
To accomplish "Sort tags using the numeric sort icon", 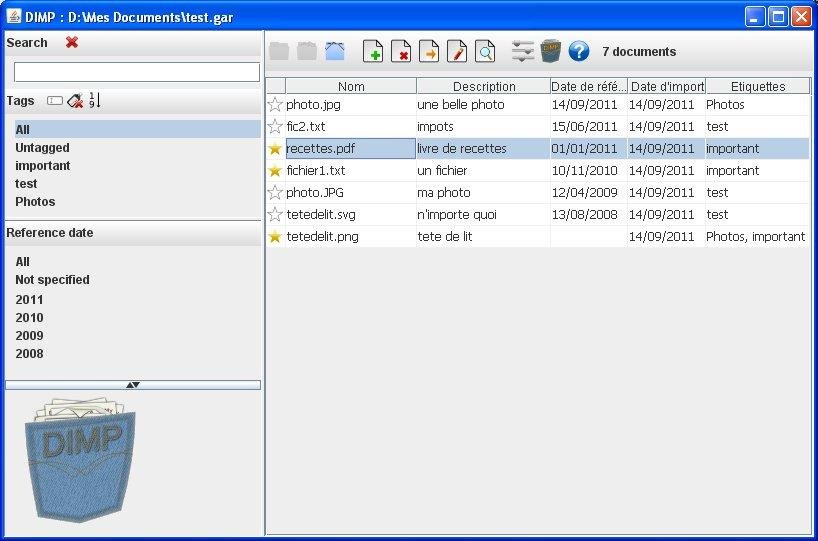I will click(94, 100).
